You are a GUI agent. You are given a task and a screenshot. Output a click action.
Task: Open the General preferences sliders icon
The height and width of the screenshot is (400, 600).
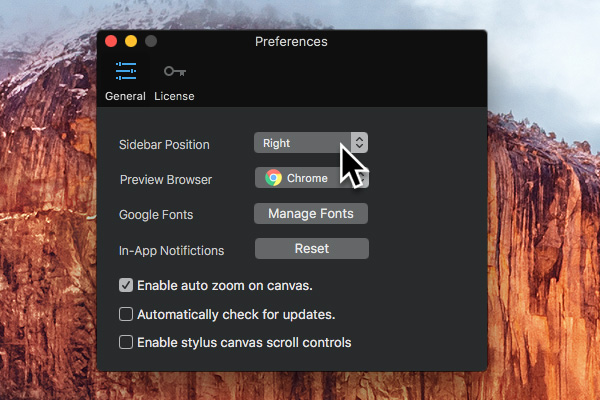pyautogui.click(x=126, y=71)
